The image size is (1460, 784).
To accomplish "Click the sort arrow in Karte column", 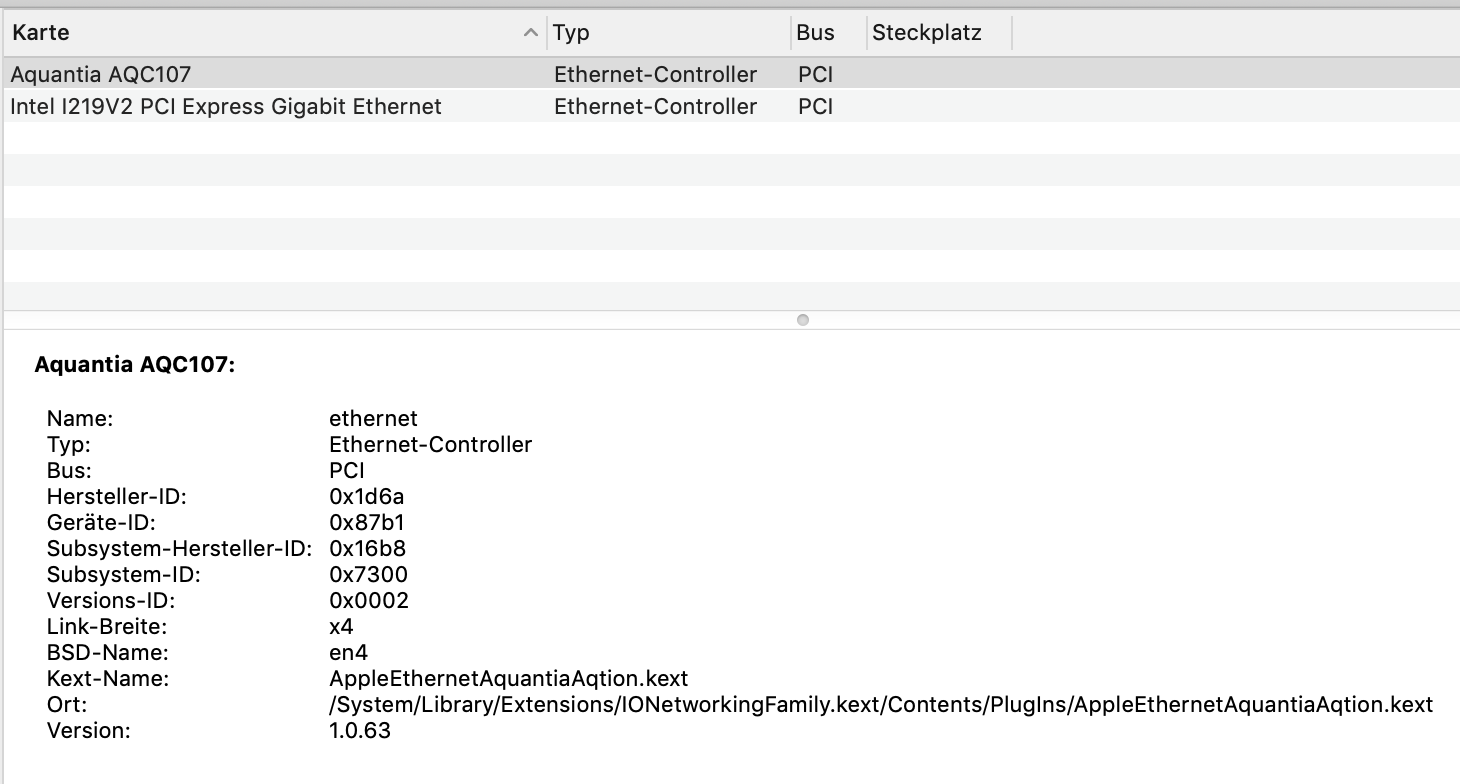I will coord(530,33).
